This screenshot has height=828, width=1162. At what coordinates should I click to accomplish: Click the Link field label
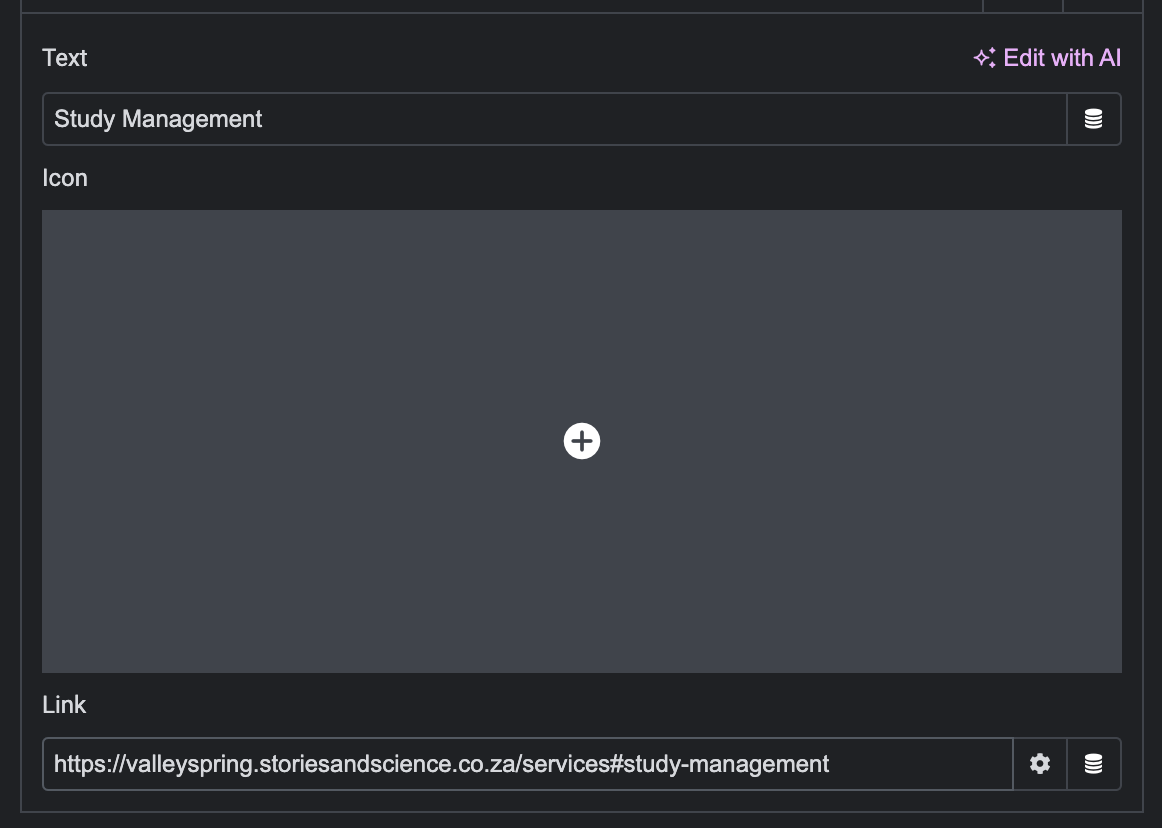coord(64,705)
